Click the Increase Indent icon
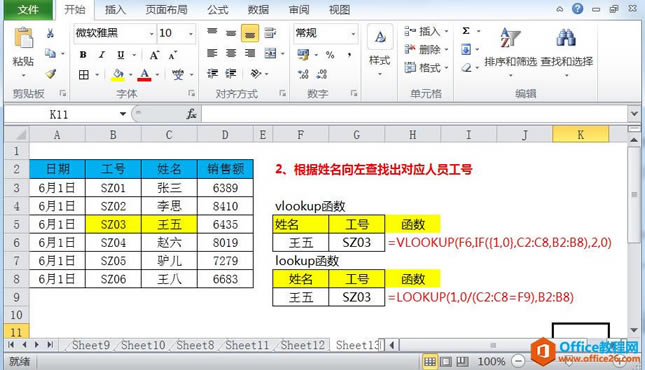Viewport: 645px width, 370px height. [231, 74]
